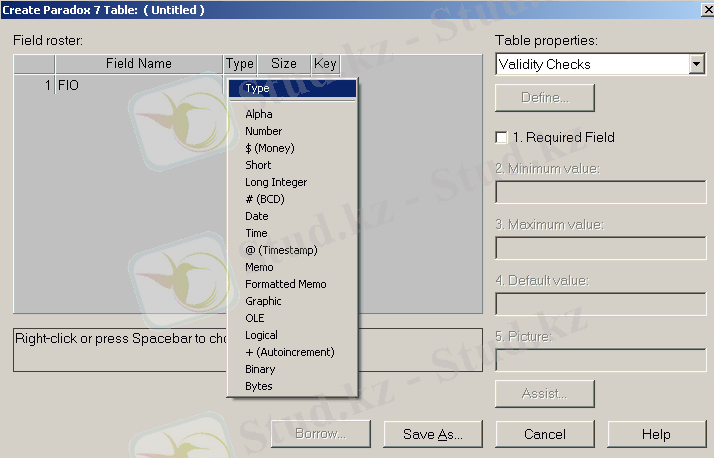Click the highlighted Type menu header

tap(292, 88)
